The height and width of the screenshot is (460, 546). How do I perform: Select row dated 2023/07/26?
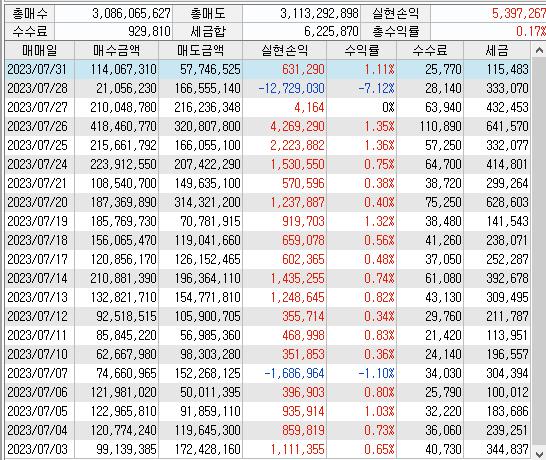pos(268,126)
